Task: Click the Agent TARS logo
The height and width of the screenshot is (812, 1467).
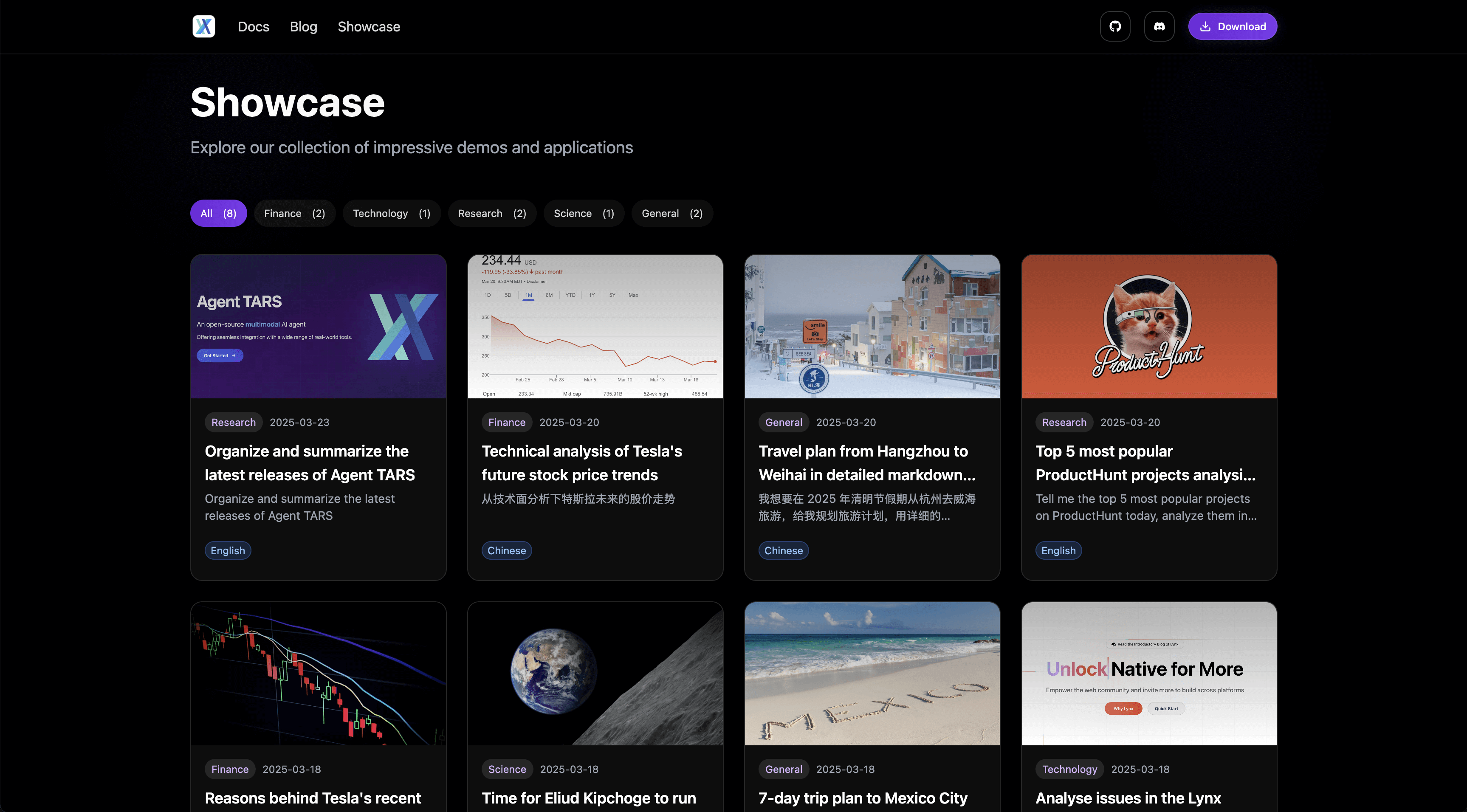Action: point(203,26)
